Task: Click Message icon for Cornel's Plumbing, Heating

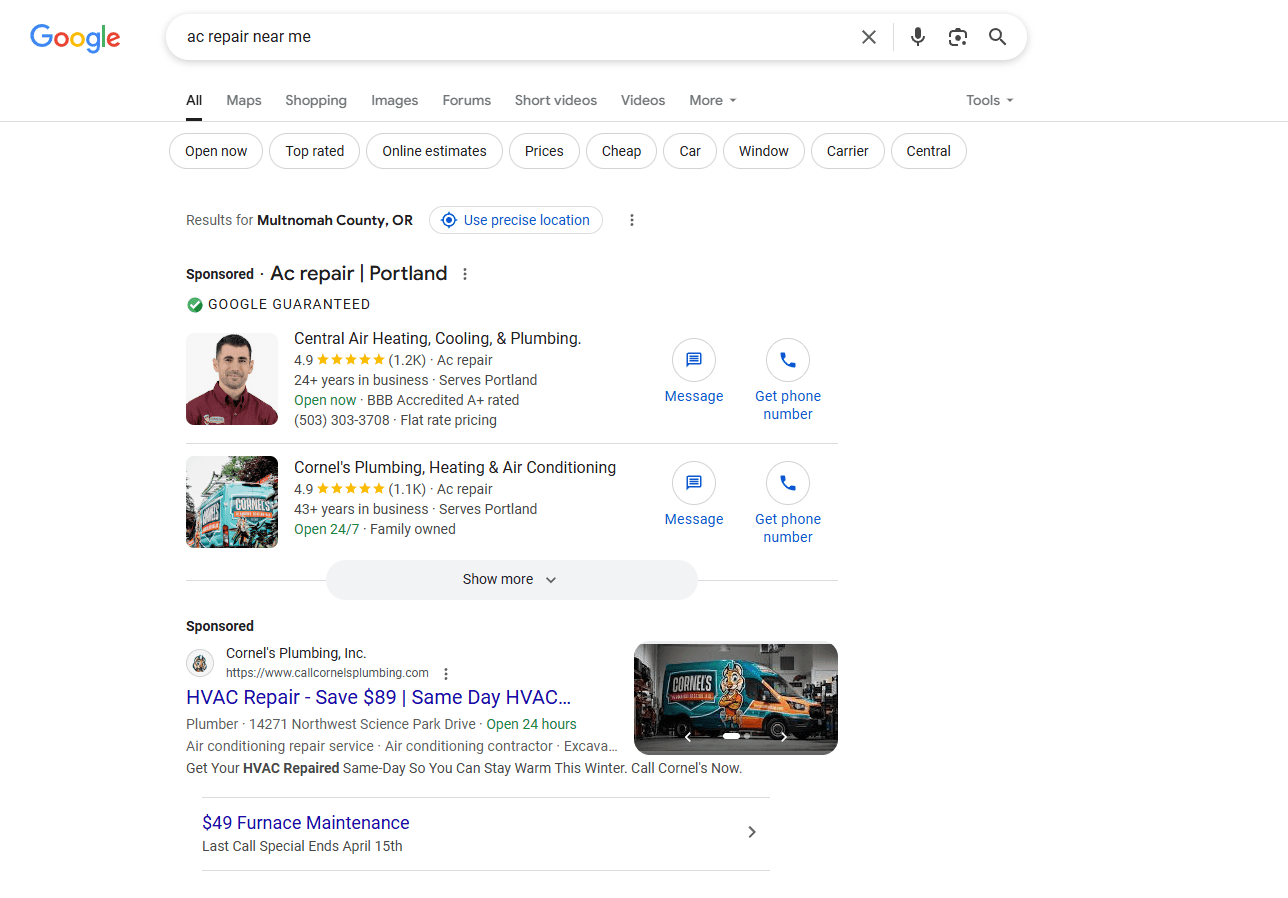Action: pyautogui.click(x=694, y=483)
